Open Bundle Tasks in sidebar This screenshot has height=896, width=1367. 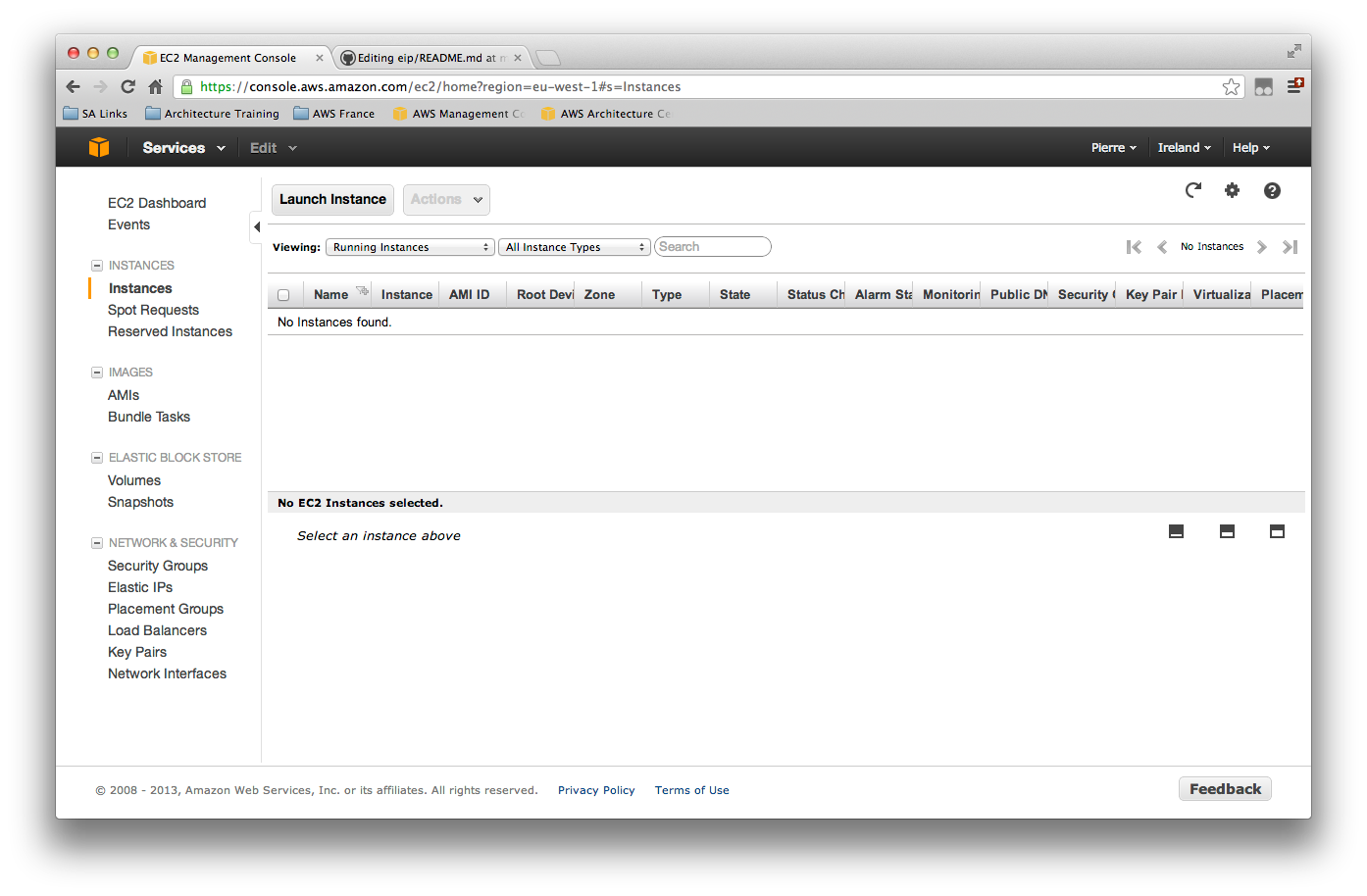(149, 417)
